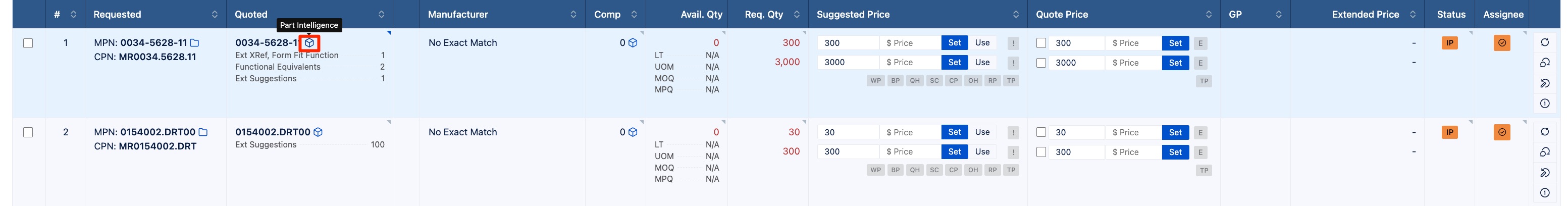1568x206 pixels.
Task: Click the OH tag in row 2
Action: [973, 170]
